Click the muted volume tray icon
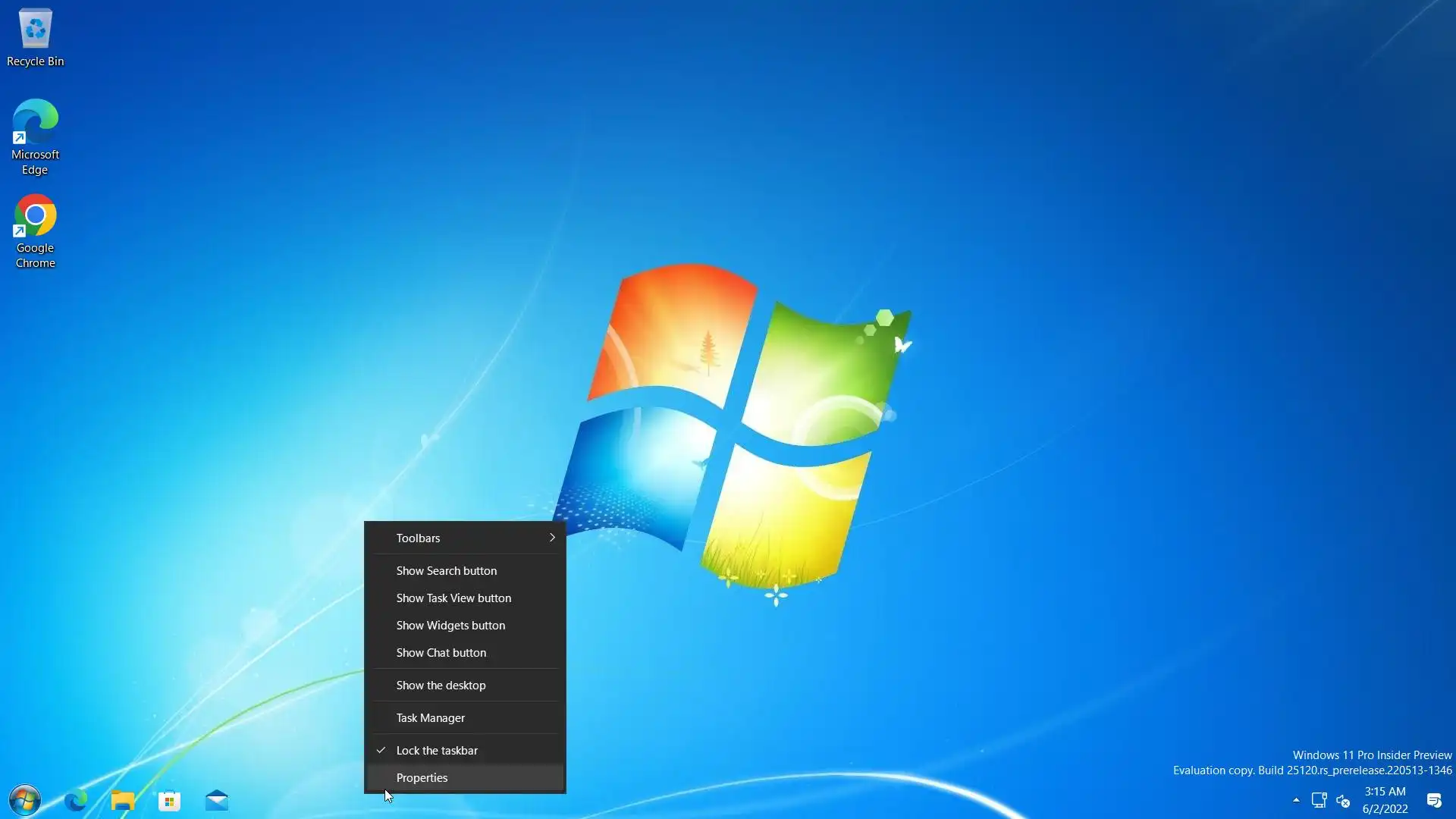 pyautogui.click(x=1343, y=800)
